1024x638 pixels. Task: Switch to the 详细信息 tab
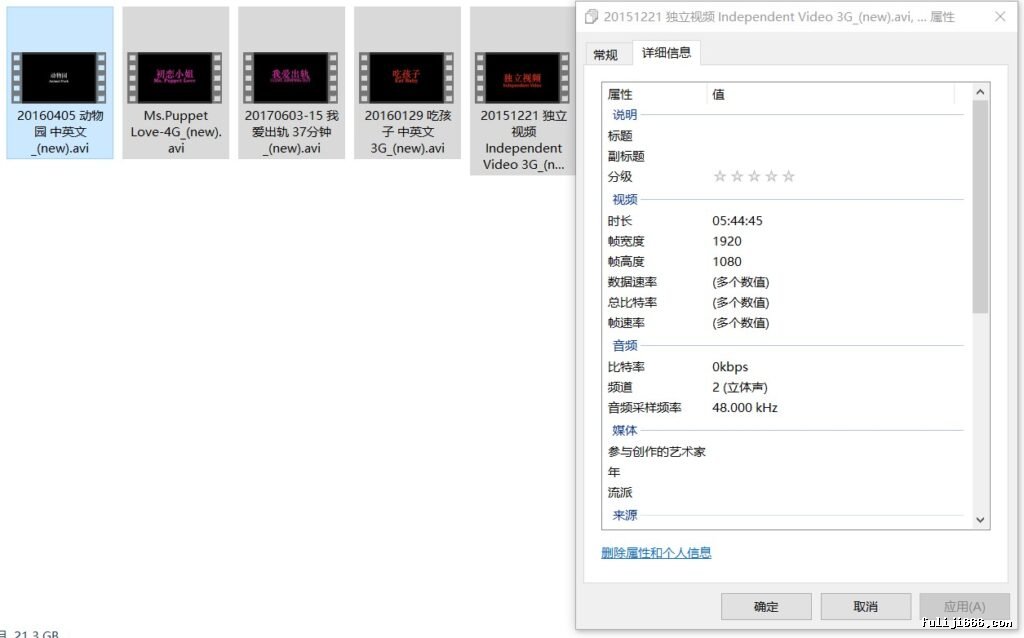click(x=666, y=53)
